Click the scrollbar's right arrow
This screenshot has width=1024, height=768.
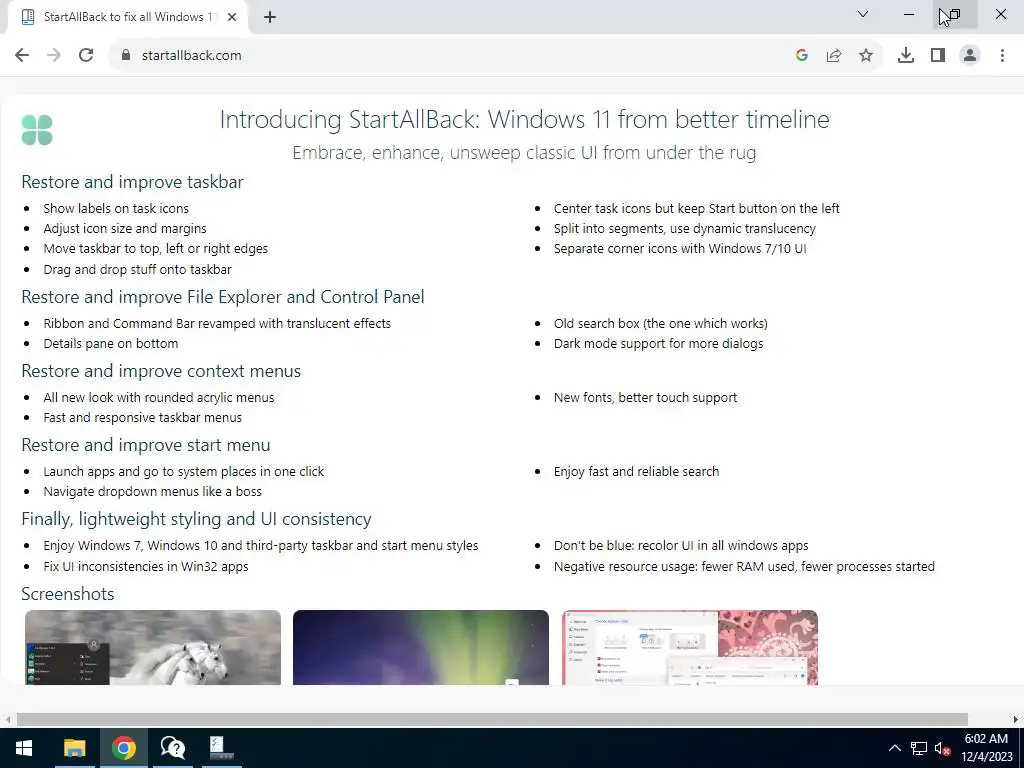coord(1016,719)
